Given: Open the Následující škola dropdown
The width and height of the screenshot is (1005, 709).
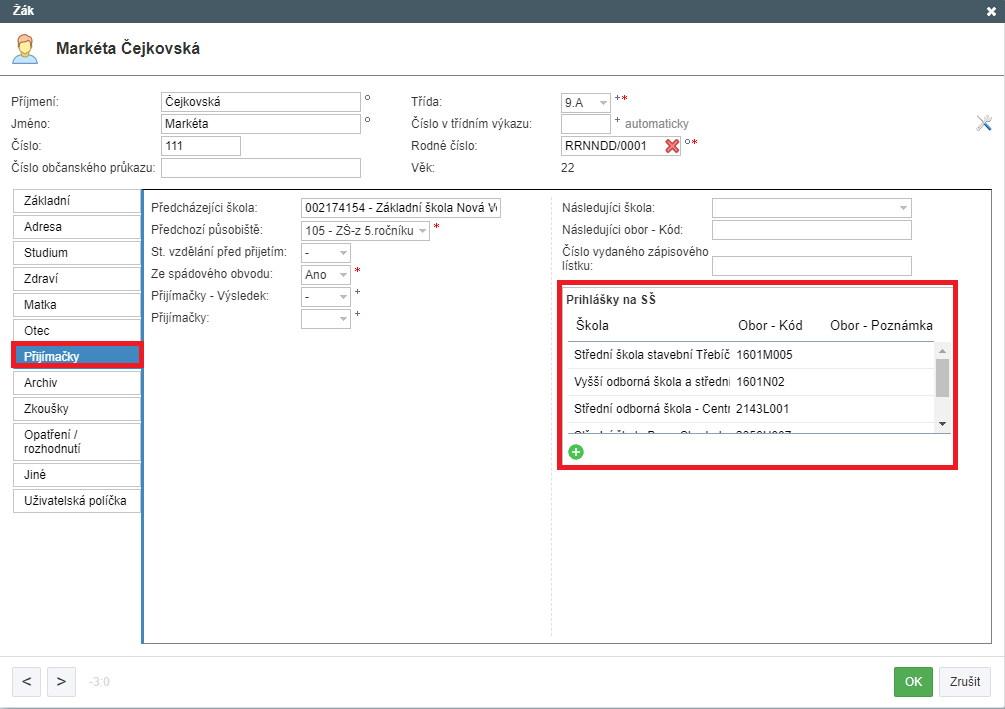Looking at the screenshot, I should (811, 208).
